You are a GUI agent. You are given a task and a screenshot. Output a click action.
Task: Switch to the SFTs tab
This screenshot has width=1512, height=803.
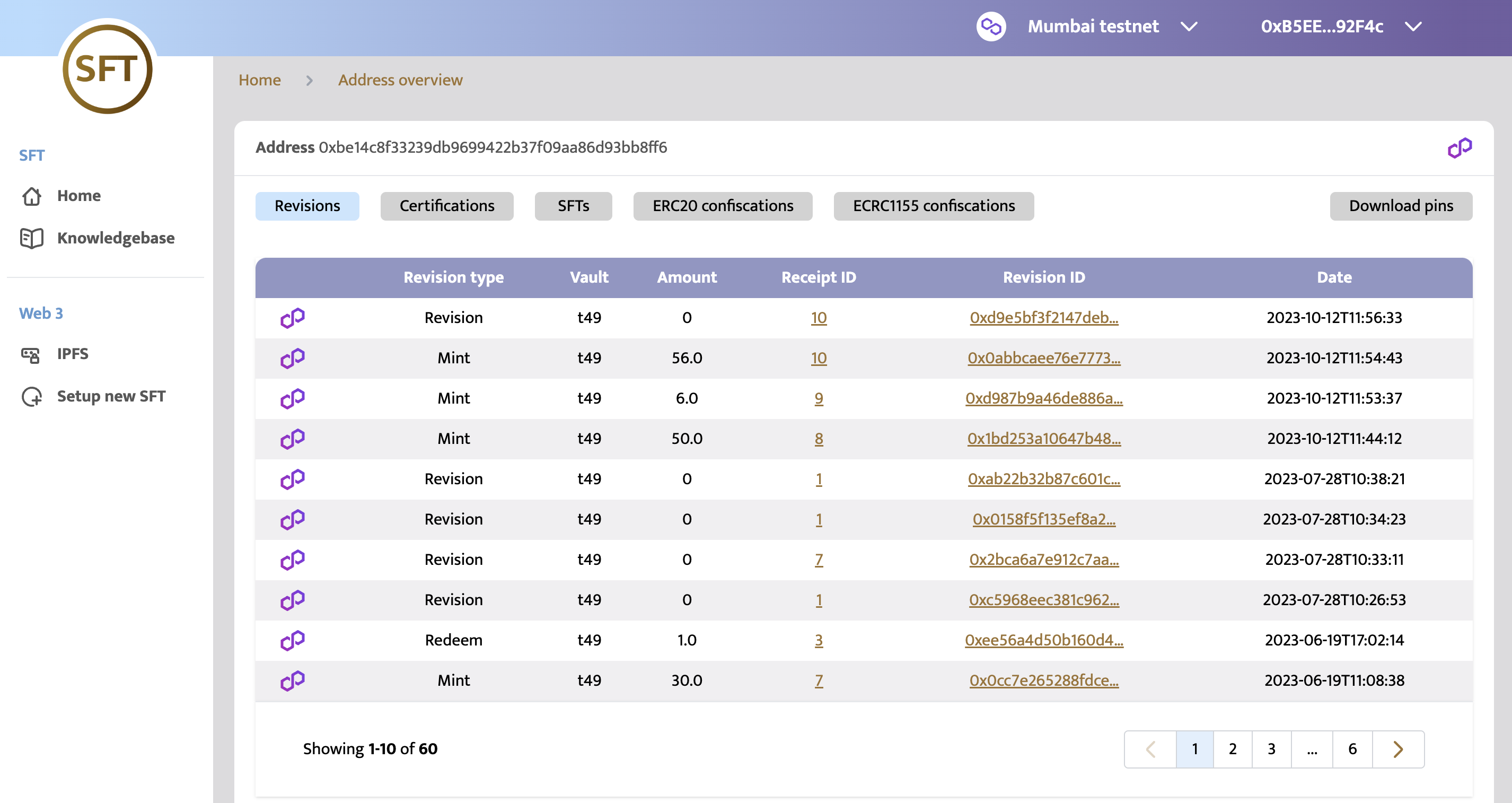tap(574, 206)
